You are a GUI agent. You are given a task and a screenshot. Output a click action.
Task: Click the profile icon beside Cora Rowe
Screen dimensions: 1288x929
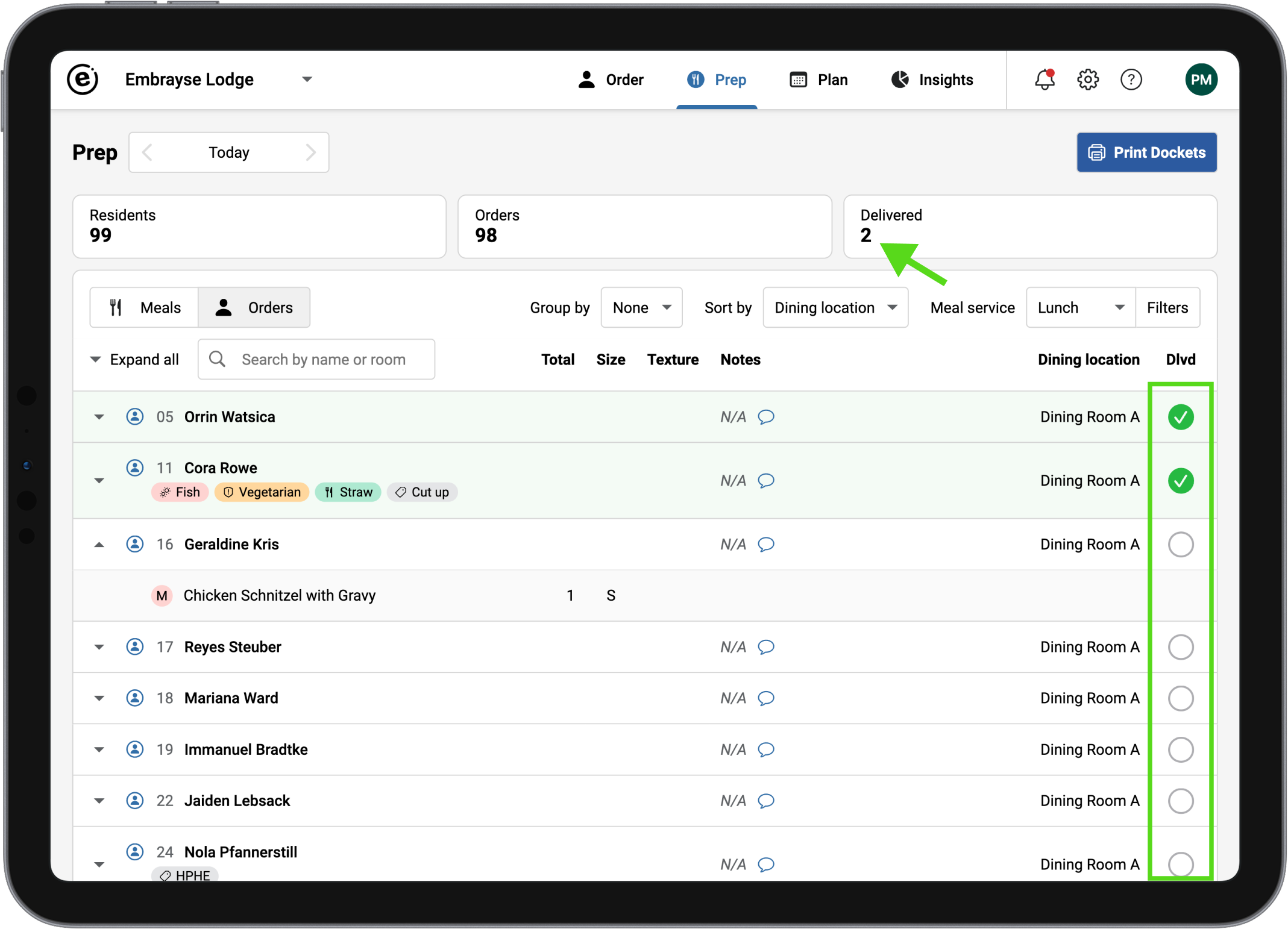(x=135, y=468)
